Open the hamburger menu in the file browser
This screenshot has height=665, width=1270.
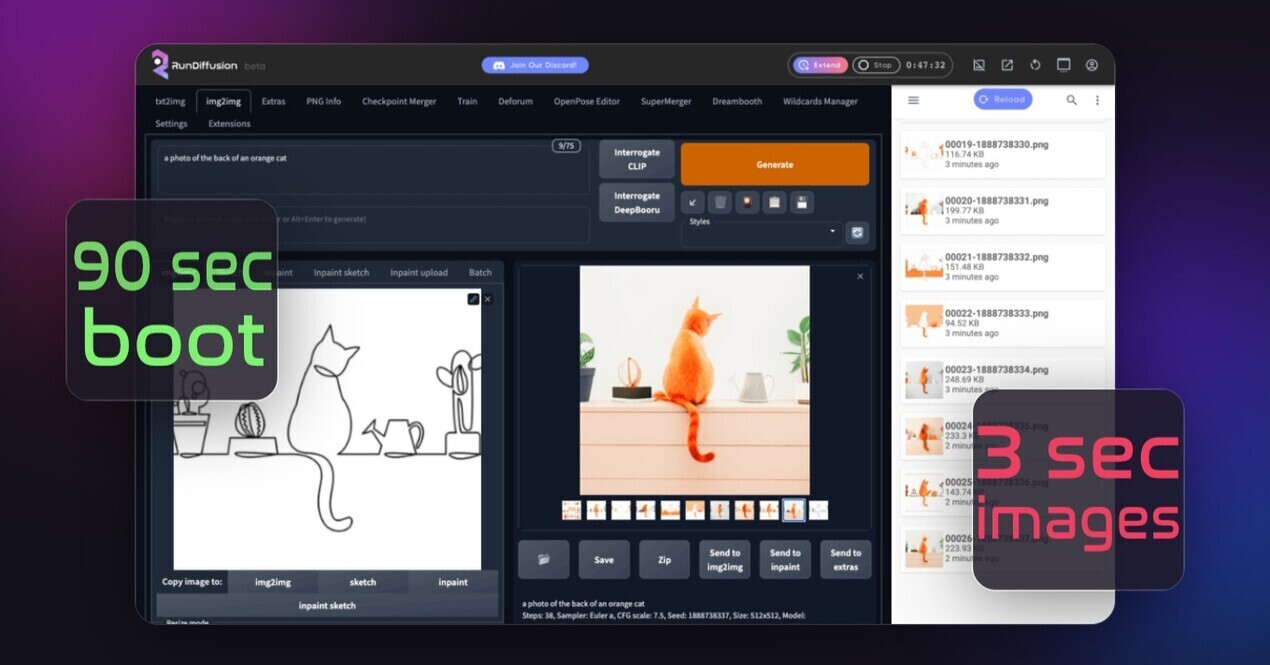pos(913,99)
